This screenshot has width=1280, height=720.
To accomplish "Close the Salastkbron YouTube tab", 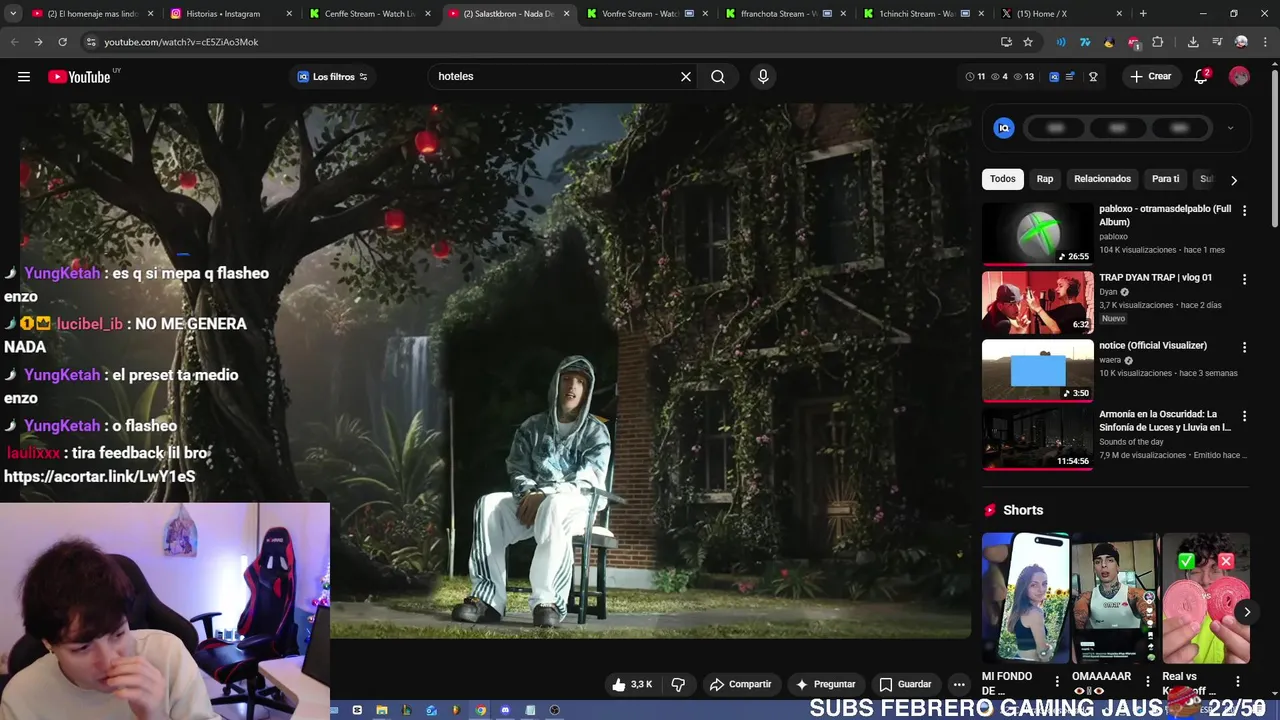I will (x=567, y=14).
